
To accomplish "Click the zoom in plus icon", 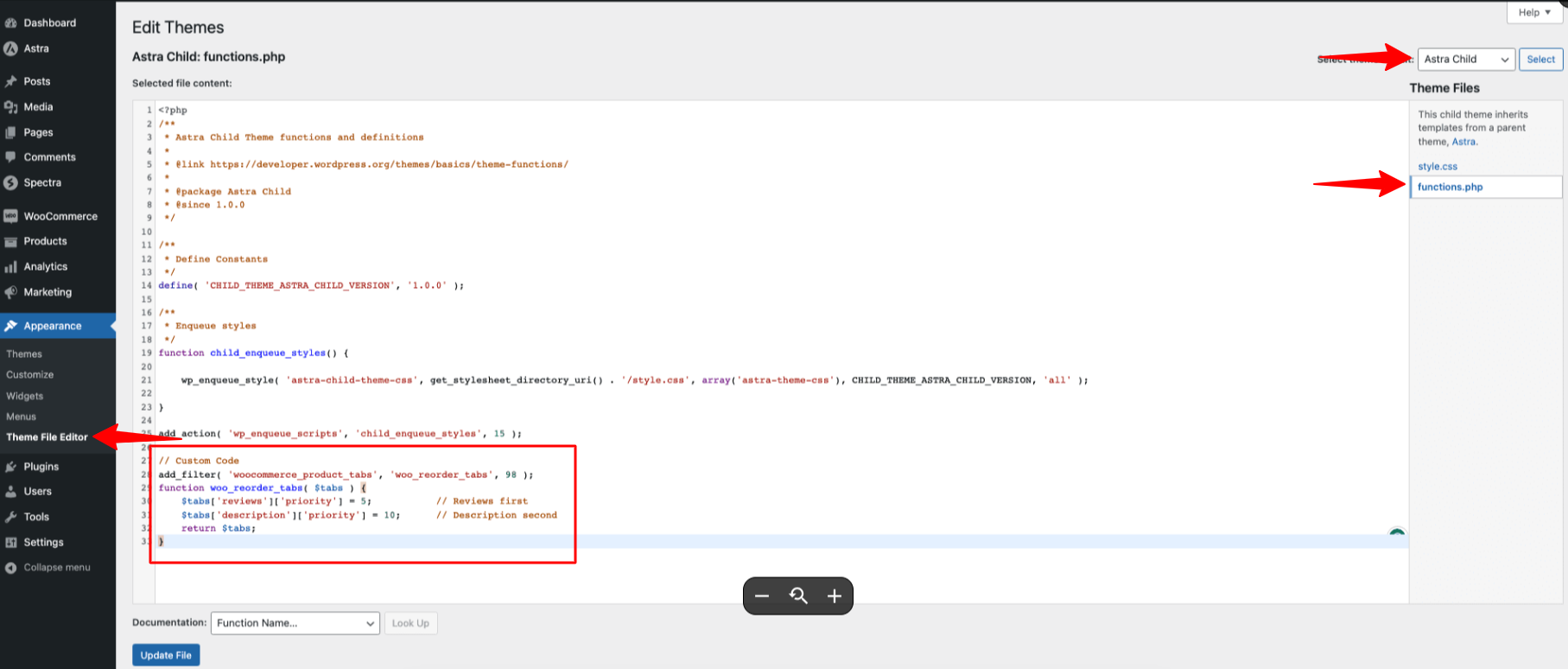I will tap(835, 596).
